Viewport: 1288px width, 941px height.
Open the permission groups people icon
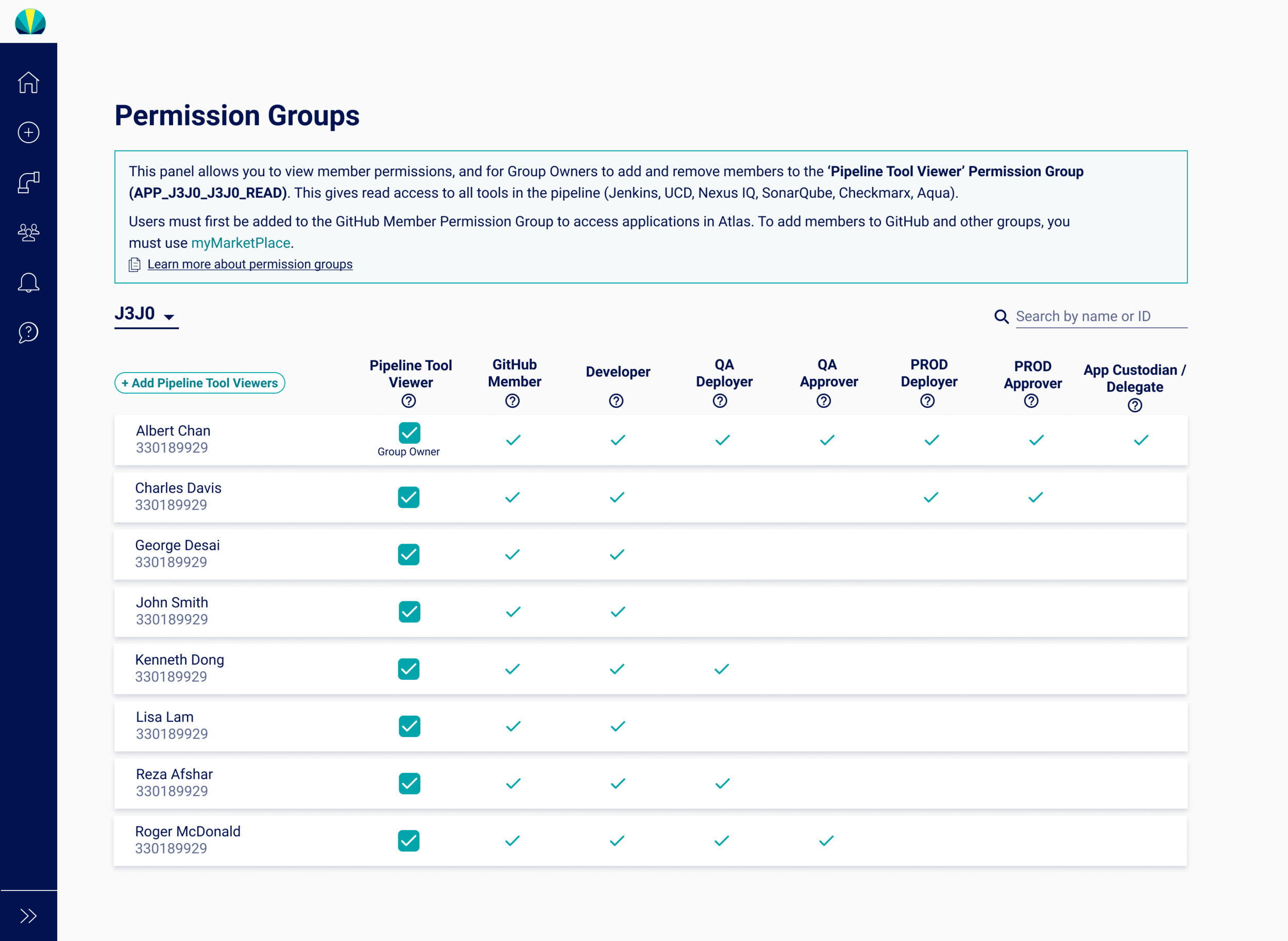click(28, 232)
